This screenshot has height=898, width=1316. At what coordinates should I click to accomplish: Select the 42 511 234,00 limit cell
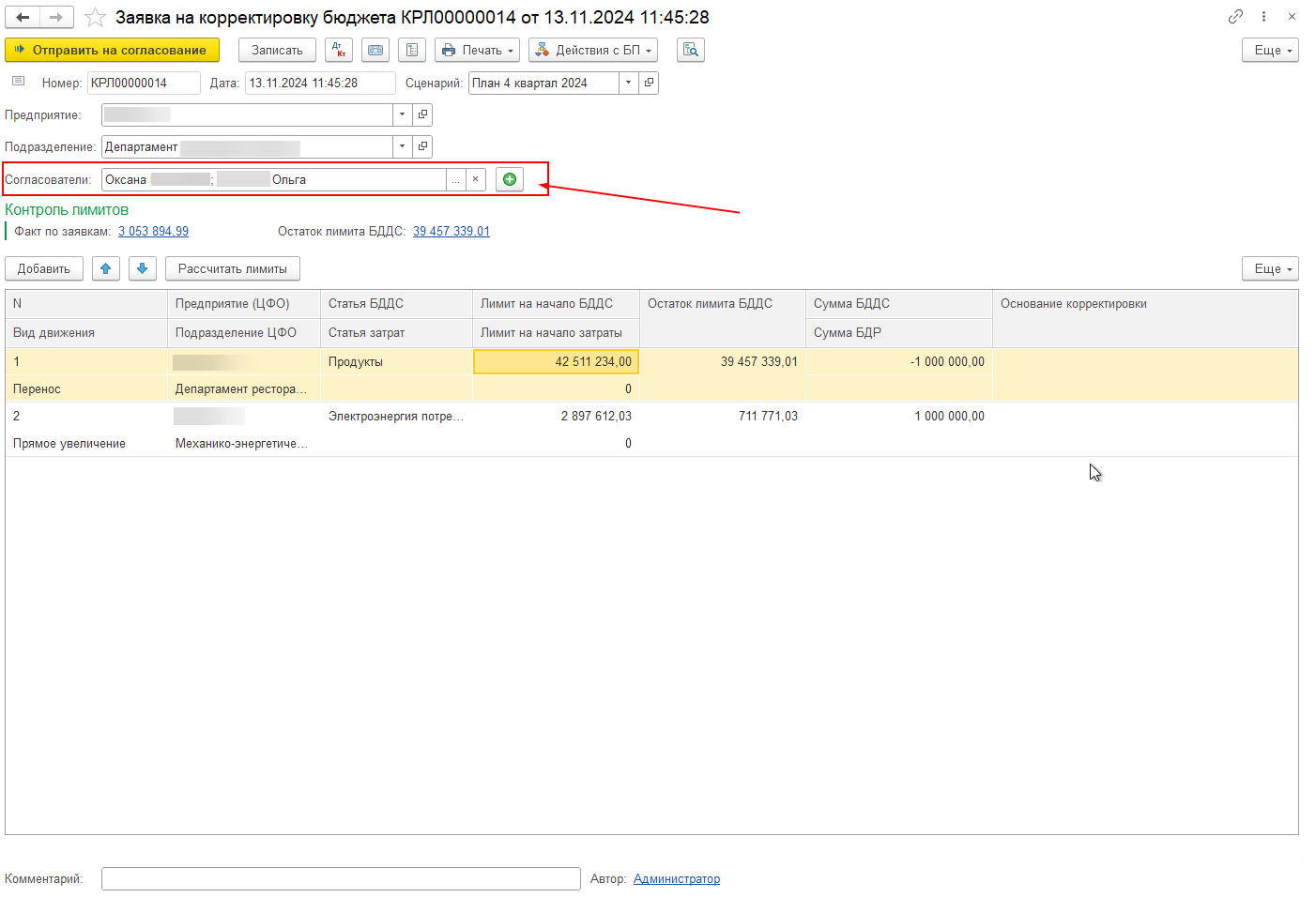coord(556,361)
